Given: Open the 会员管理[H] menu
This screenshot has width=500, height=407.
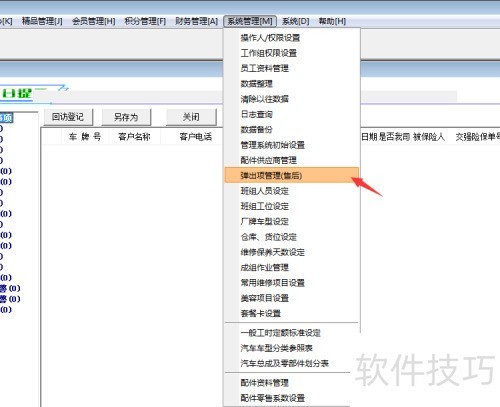Looking at the screenshot, I should click(x=94, y=21).
